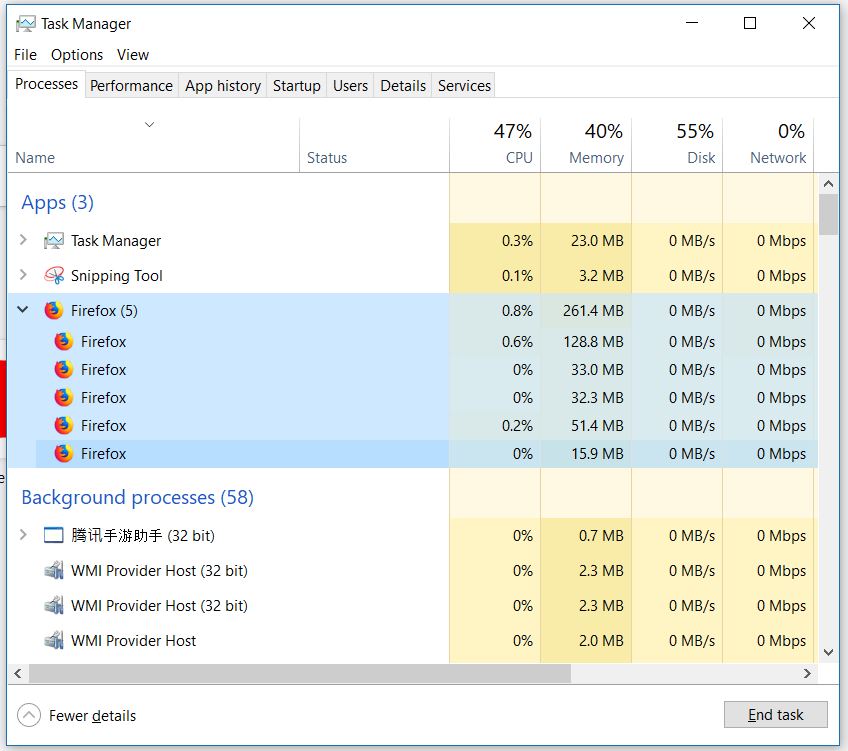Sort by the 40% Memory column header

pyautogui.click(x=586, y=145)
